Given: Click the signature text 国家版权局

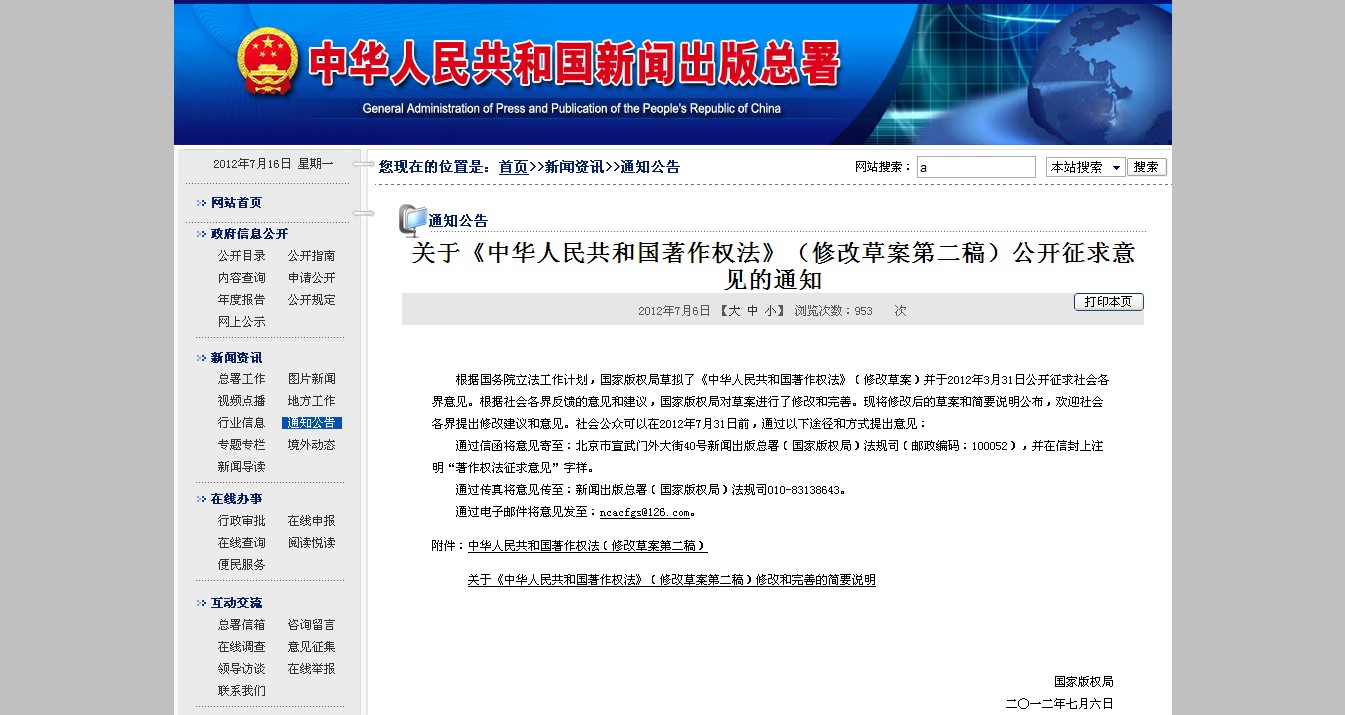Looking at the screenshot, I should 1083,682.
